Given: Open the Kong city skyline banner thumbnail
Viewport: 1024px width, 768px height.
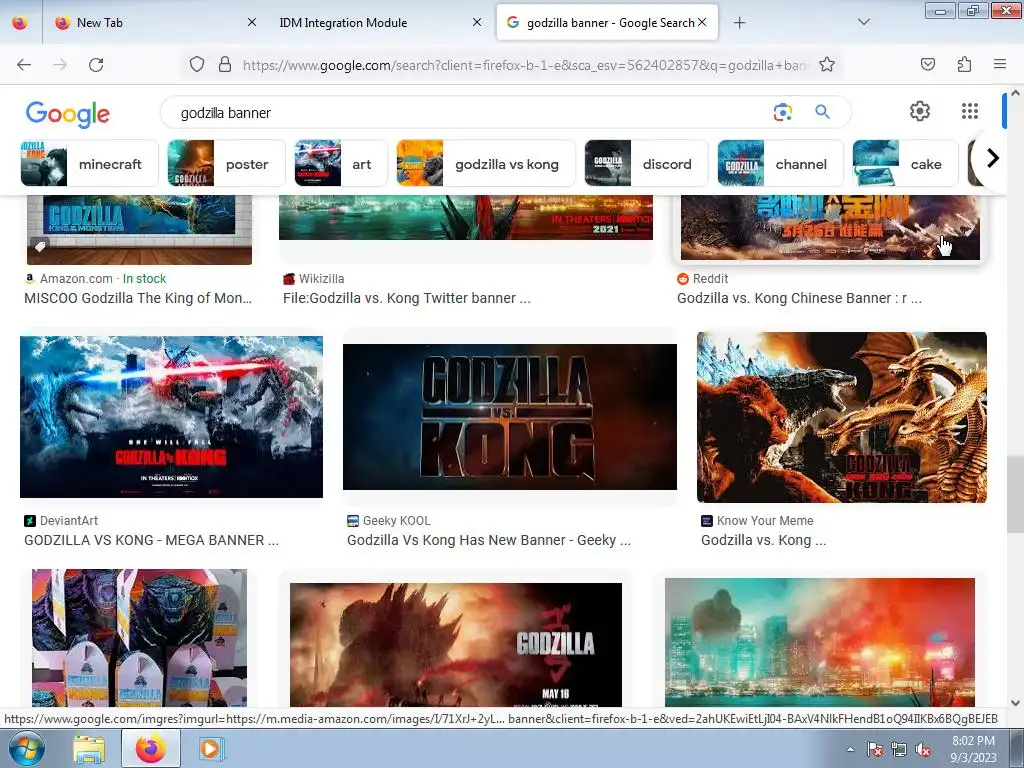Looking at the screenshot, I should point(820,643).
